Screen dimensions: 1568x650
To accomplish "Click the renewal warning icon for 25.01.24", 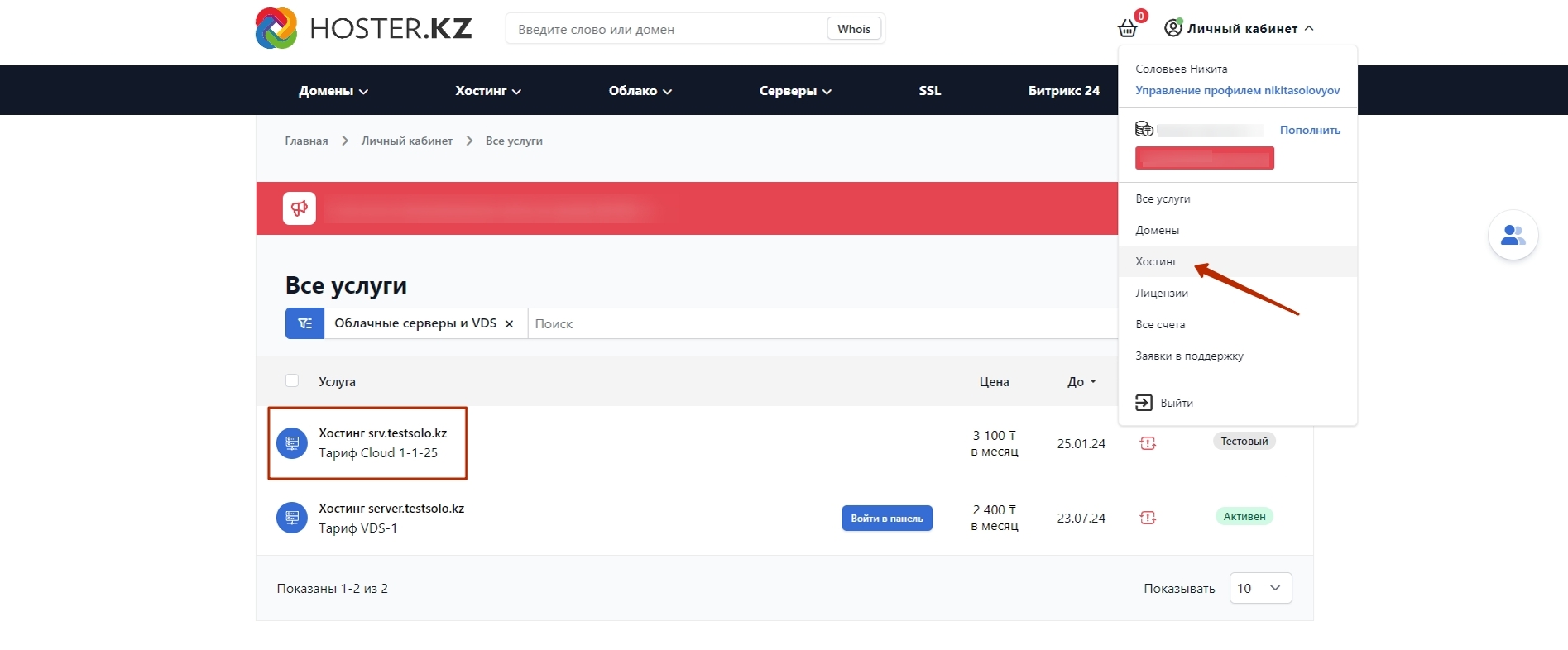I will 1148,443.
